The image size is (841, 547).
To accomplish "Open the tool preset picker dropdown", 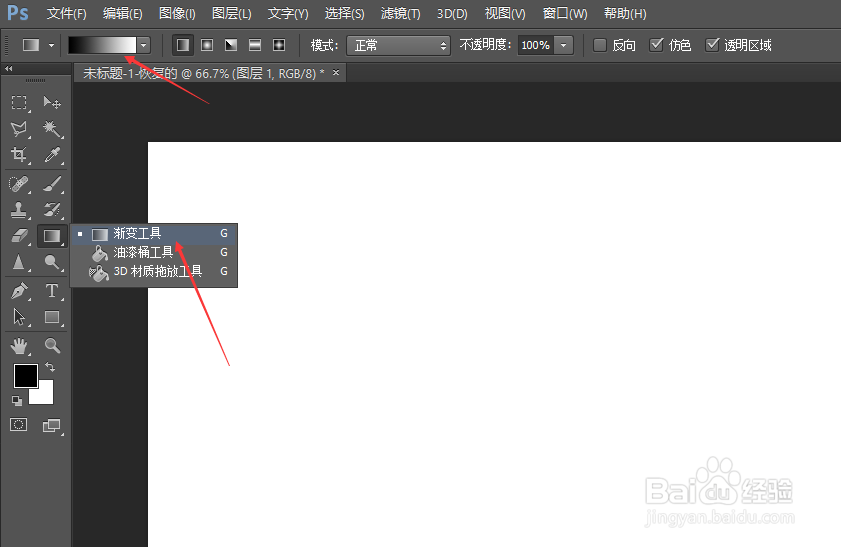I will 51,46.
